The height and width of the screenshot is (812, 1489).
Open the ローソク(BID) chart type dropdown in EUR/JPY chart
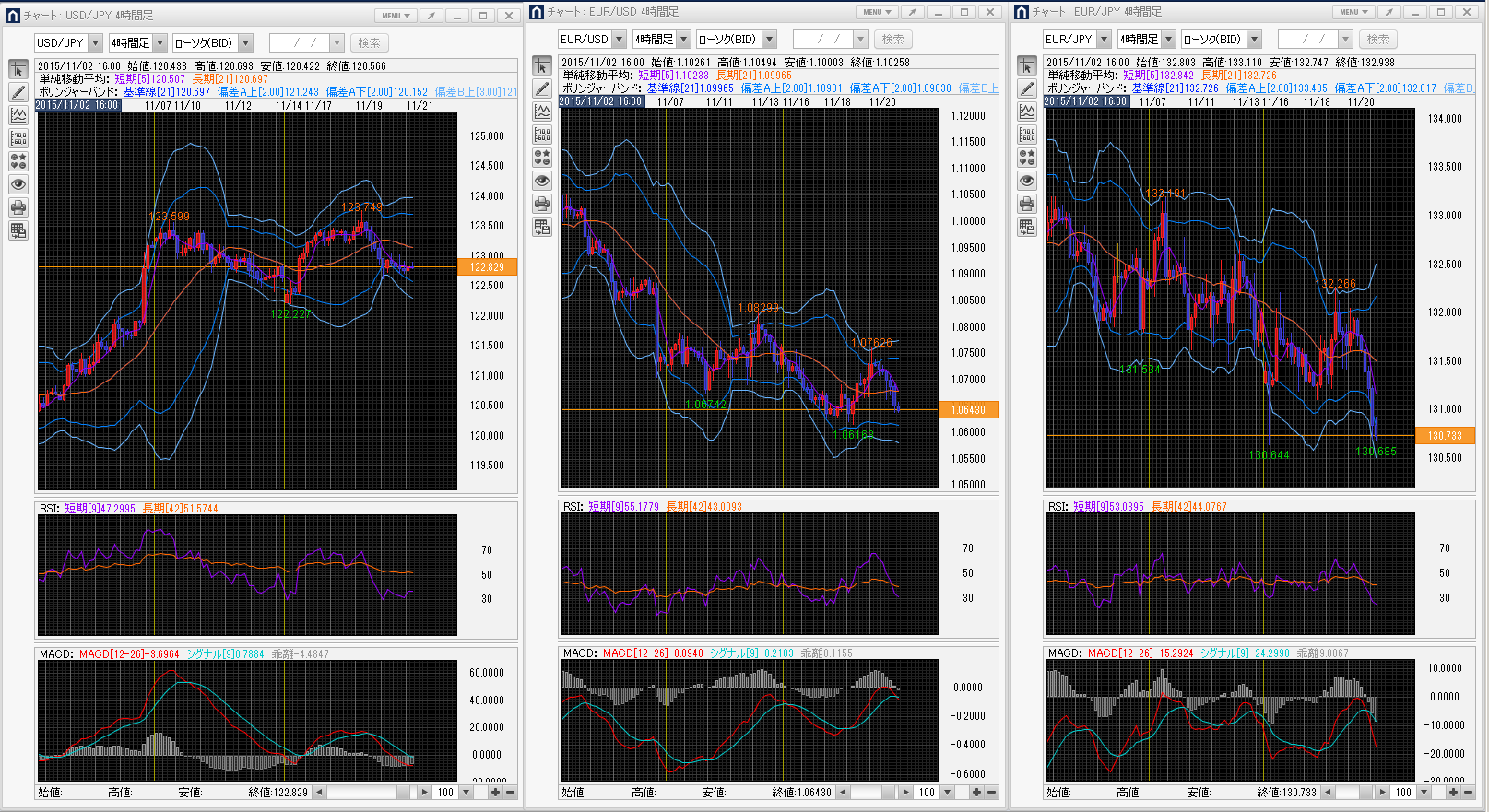[x=1254, y=40]
